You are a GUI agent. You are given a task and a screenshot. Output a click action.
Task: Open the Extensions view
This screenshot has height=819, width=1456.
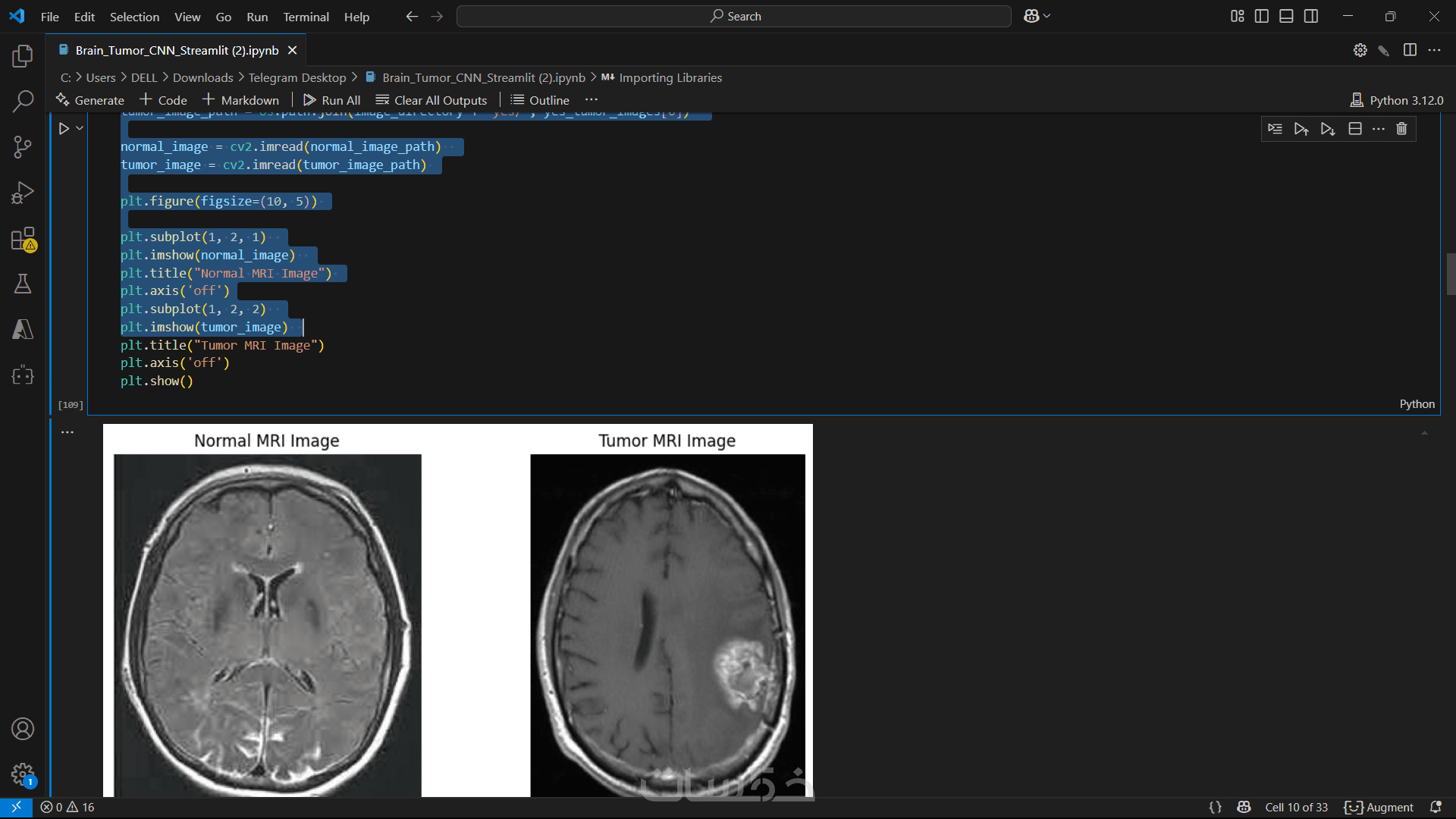[x=23, y=239]
